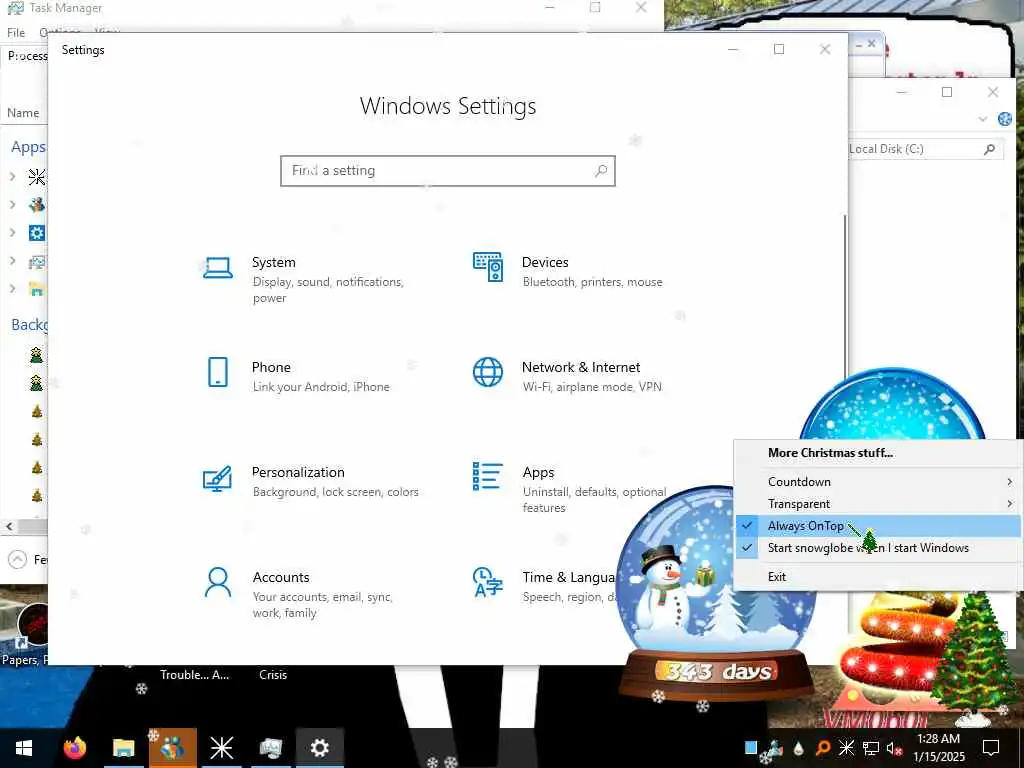The image size is (1024, 768).
Task: Open Accounts person icon
Action: pos(218,582)
